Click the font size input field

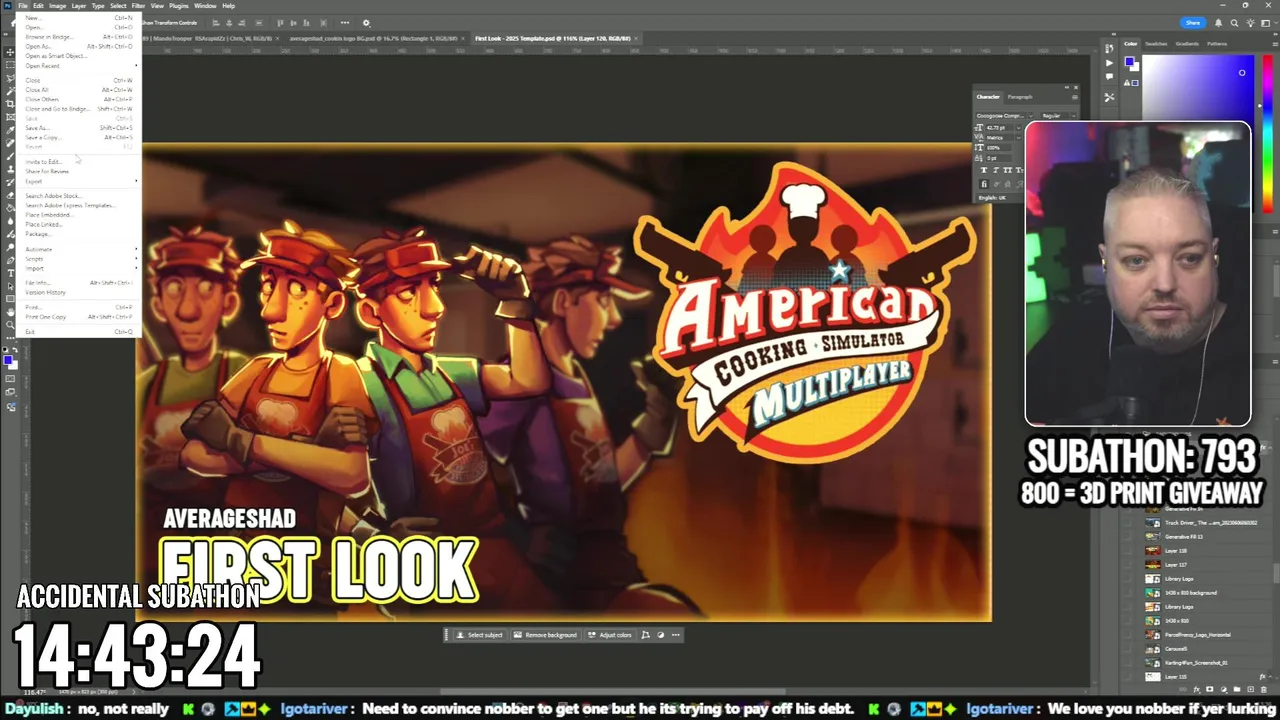point(1001,128)
